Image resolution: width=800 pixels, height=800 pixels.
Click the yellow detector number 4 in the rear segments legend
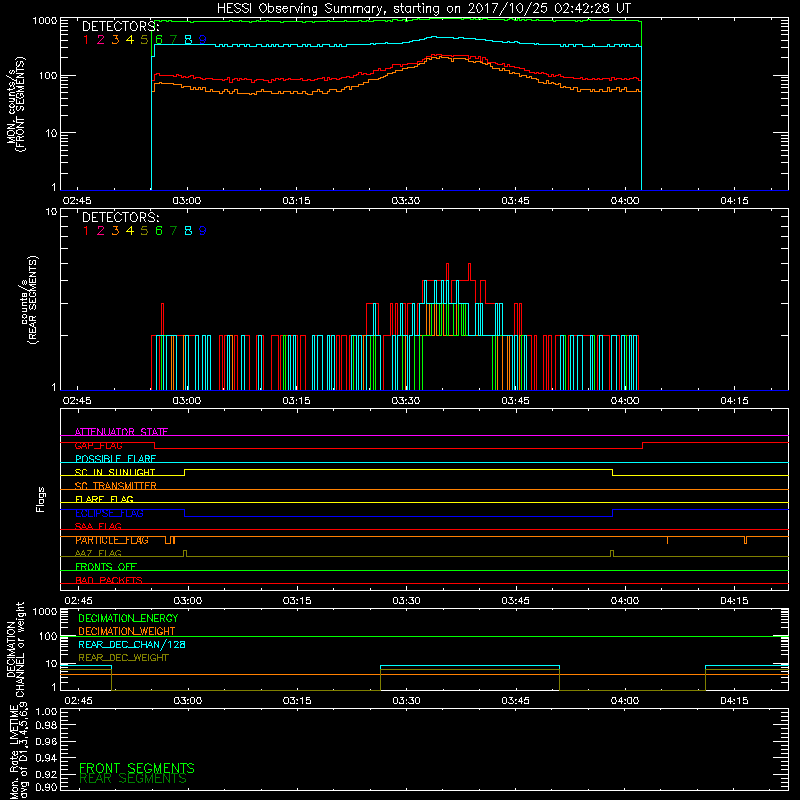click(x=130, y=231)
